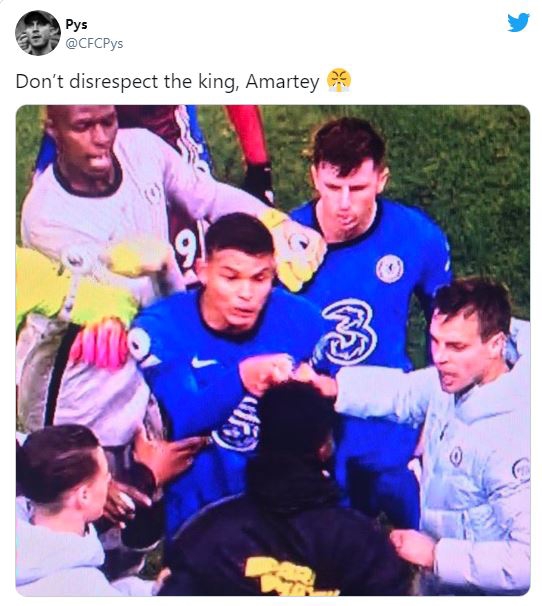Screen dimensions: 542x606
Task: Click the blue Twitter bird logo
Action: coord(518,22)
